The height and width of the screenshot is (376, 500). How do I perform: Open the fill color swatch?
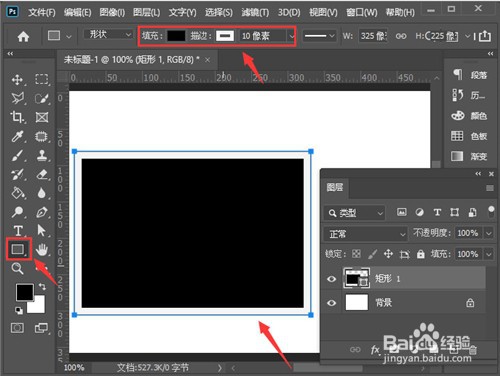[x=176, y=35]
